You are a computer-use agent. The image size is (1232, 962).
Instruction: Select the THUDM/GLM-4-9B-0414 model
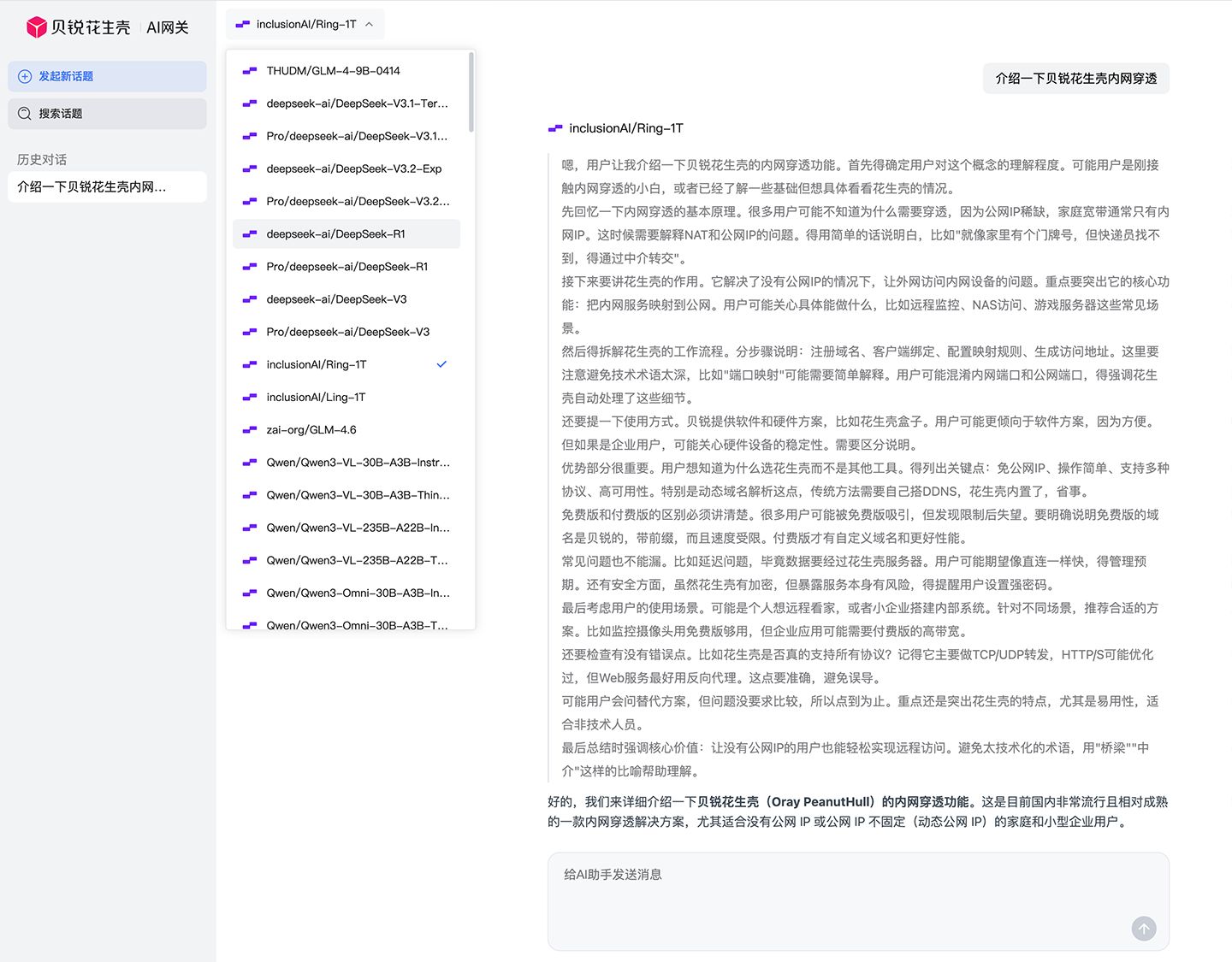(x=346, y=71)
